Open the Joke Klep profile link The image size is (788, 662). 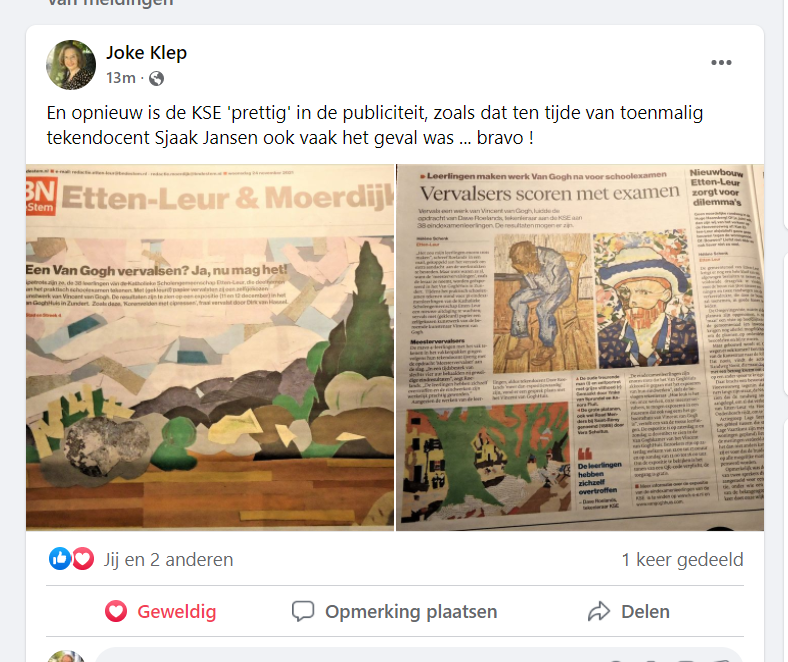(x=146, y=52)
